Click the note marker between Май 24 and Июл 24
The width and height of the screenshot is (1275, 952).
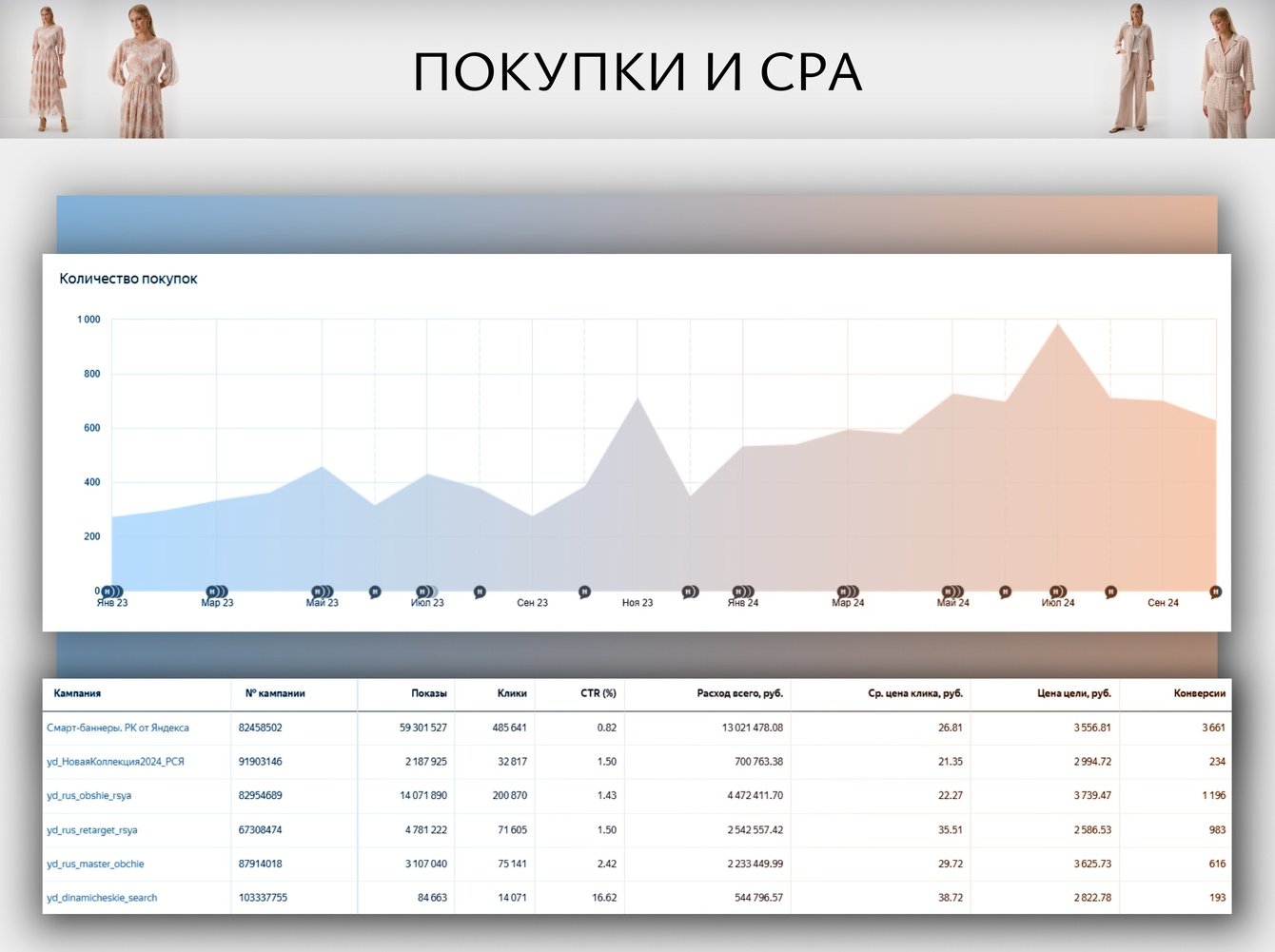pos(1005,592)
